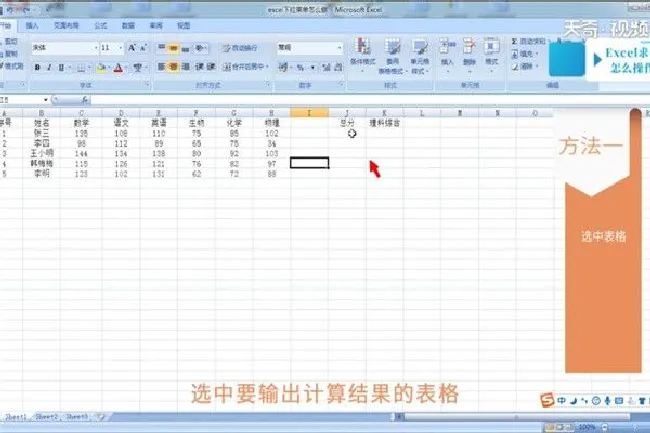Click Merge and Center (合并后居中)
The image size is (650, 433).
[245, 67]
